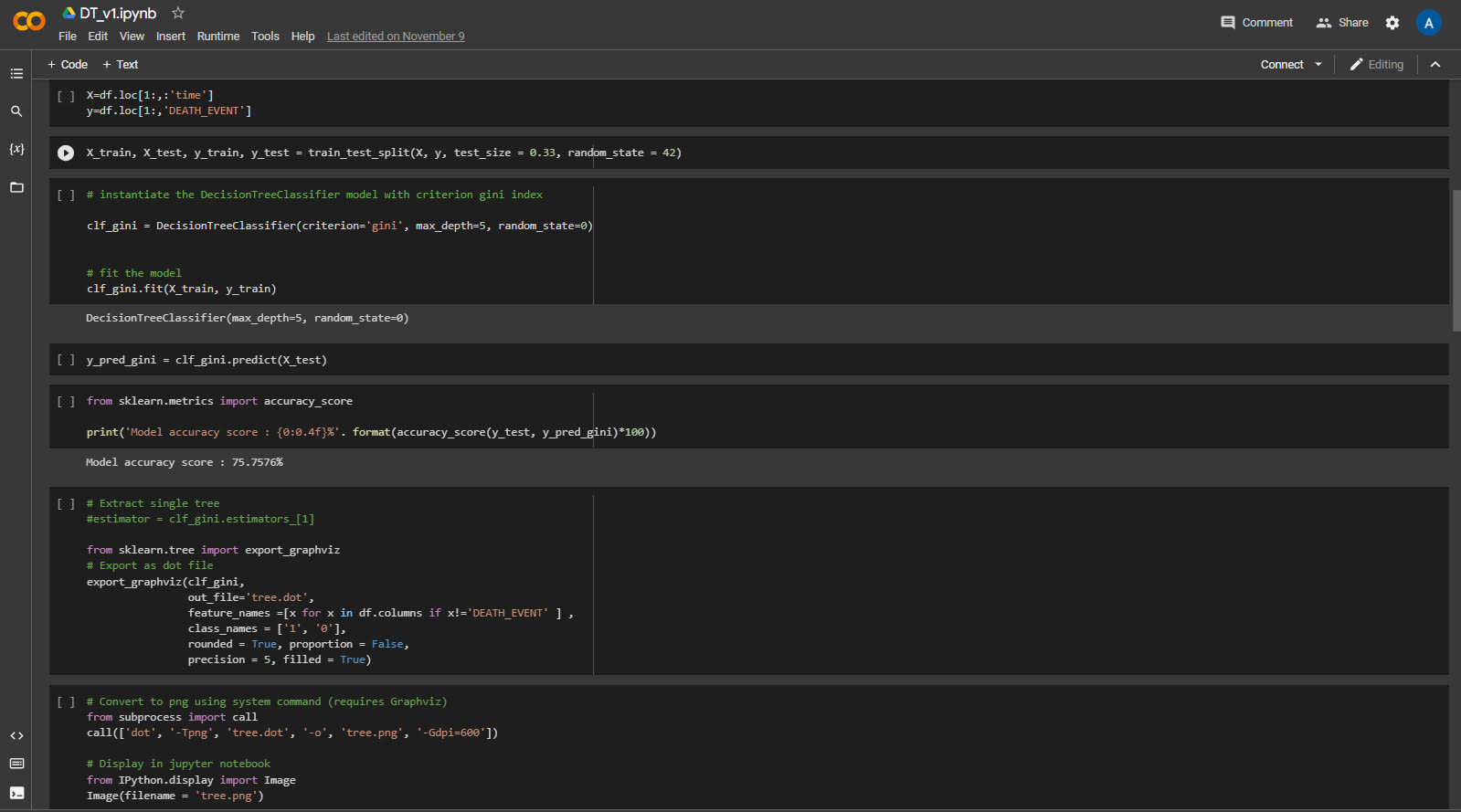Open the settings gear icon
This screenshot has height=812, width=1461.
tap(1392, 23)
